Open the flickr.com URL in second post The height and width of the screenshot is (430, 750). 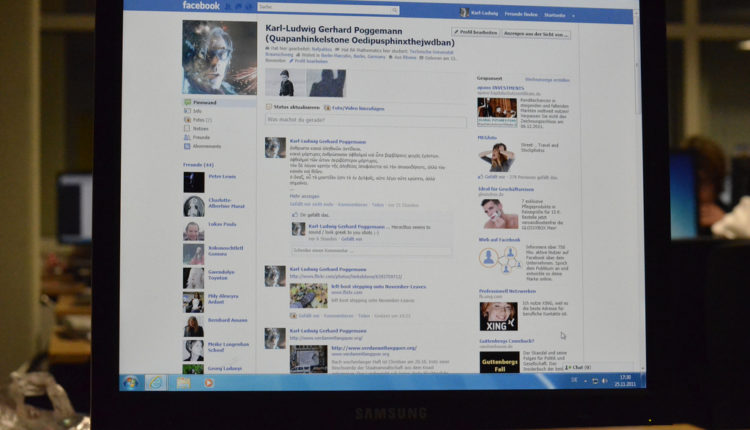click(346, 276)
